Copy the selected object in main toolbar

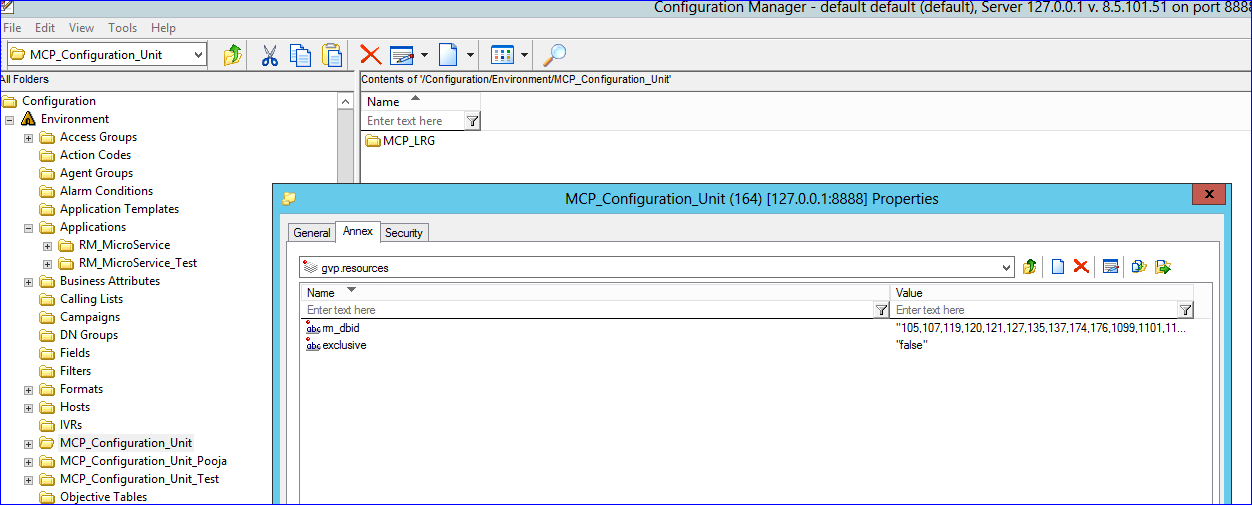pyautogui.click(x=300, y=55)
